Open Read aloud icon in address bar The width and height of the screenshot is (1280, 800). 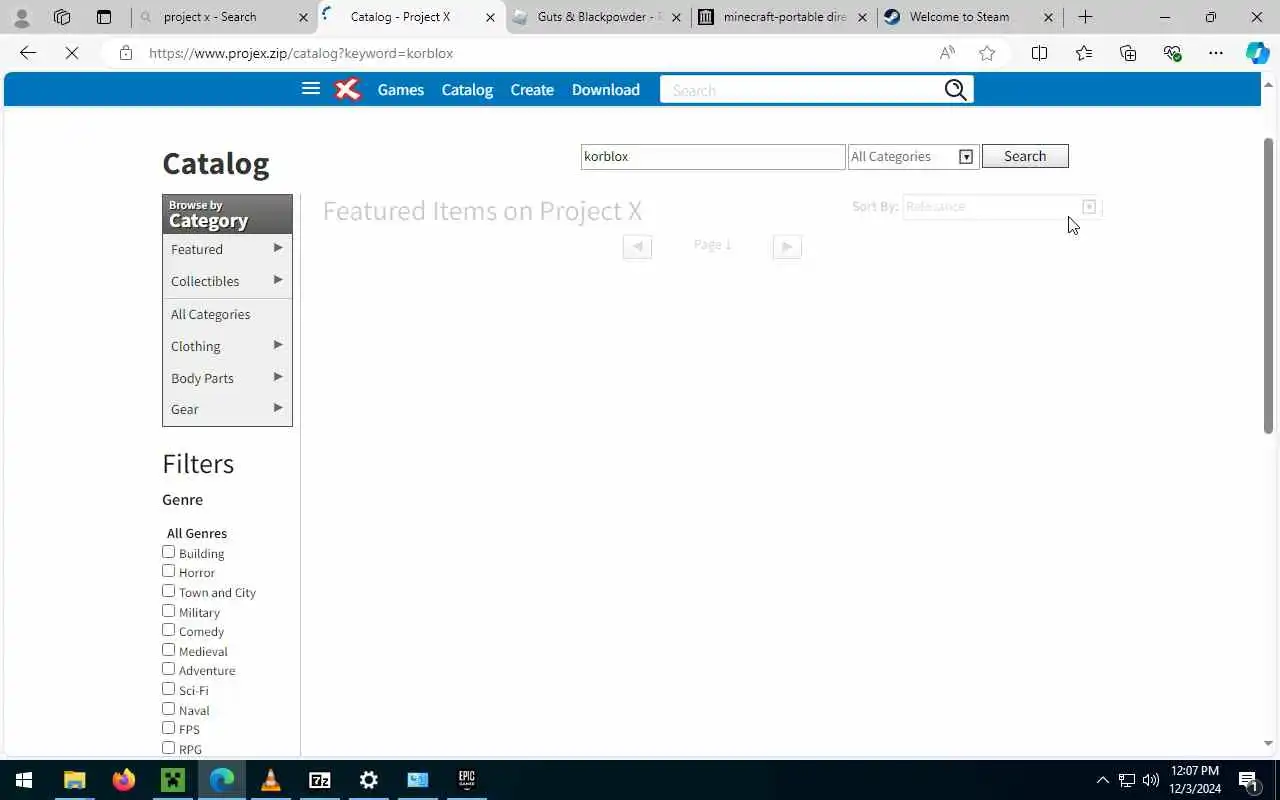coord(947,53)
